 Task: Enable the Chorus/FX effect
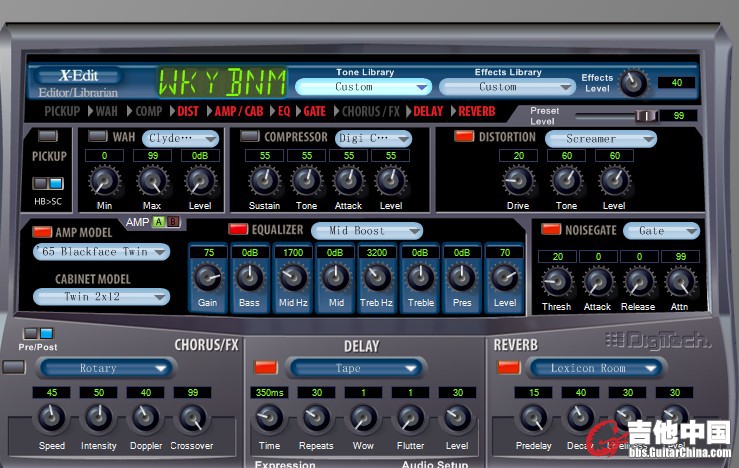pos(14,367)
